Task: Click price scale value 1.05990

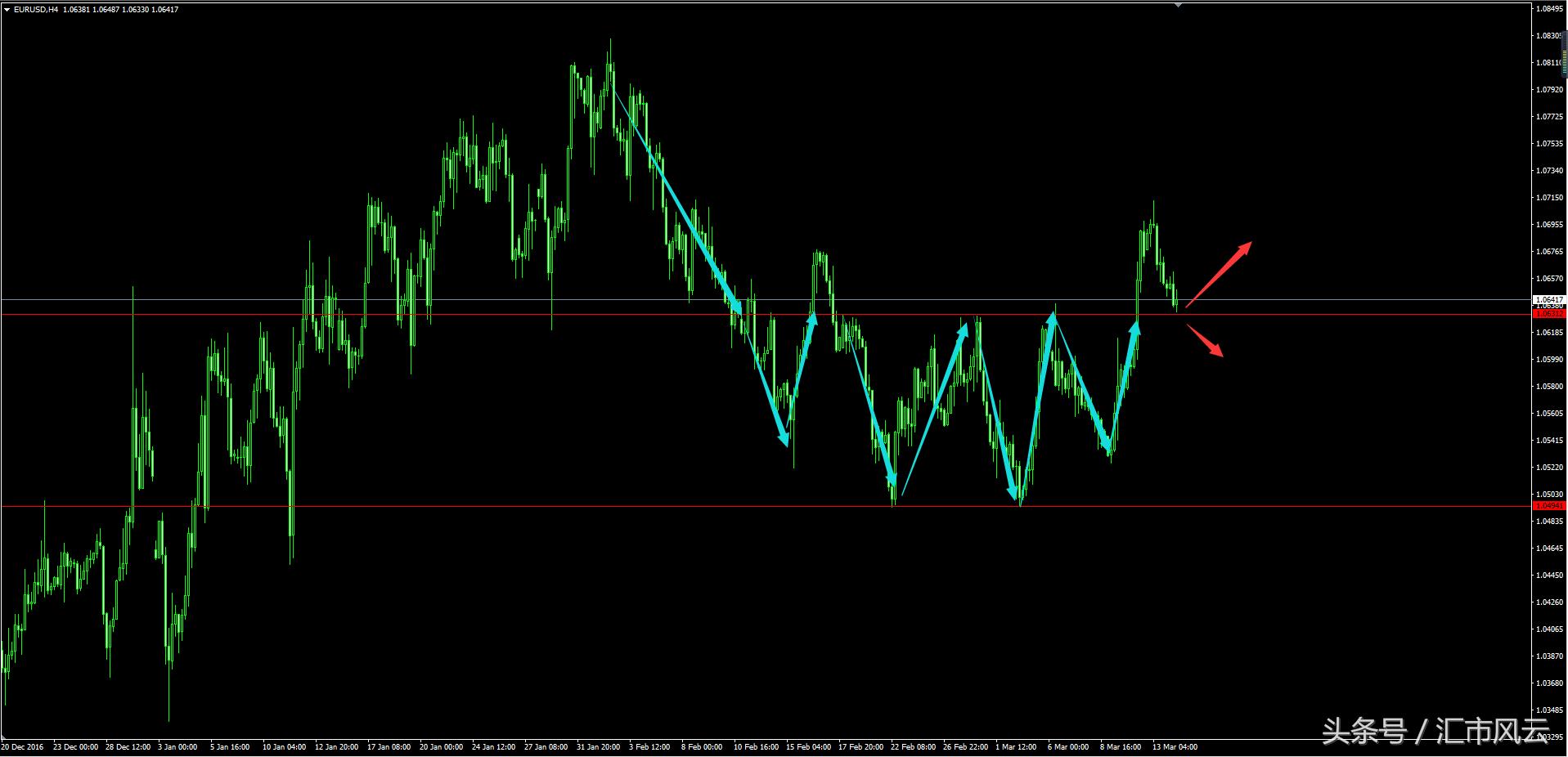Action: 1549,360
